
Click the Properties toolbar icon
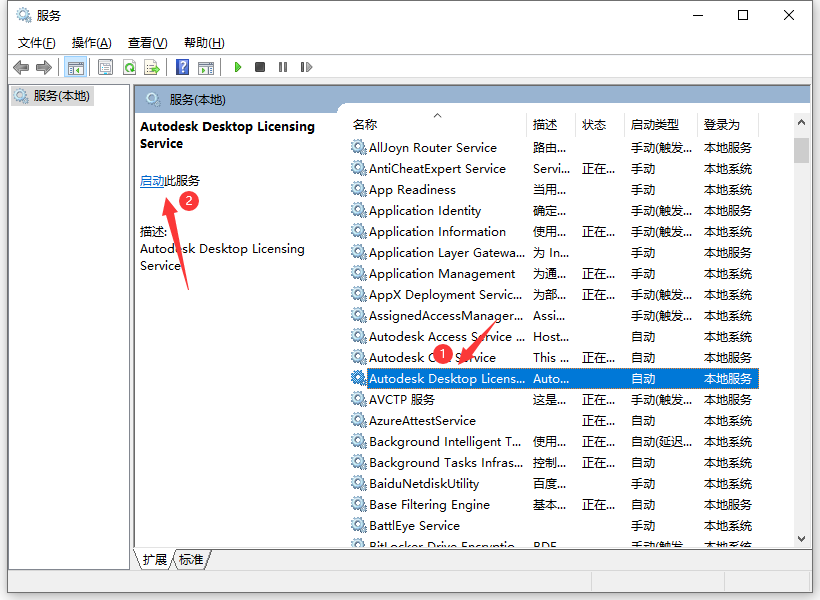point(105,67)
